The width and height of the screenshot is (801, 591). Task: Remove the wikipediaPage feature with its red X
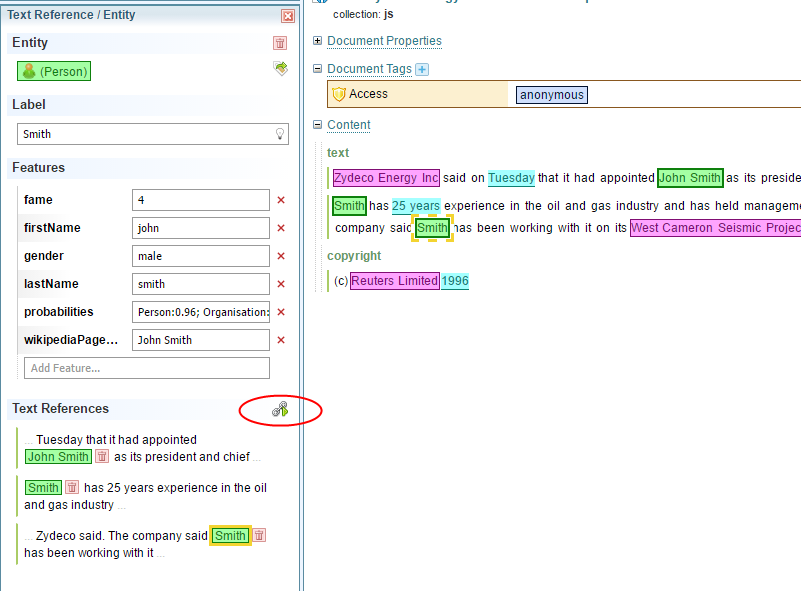281,340
